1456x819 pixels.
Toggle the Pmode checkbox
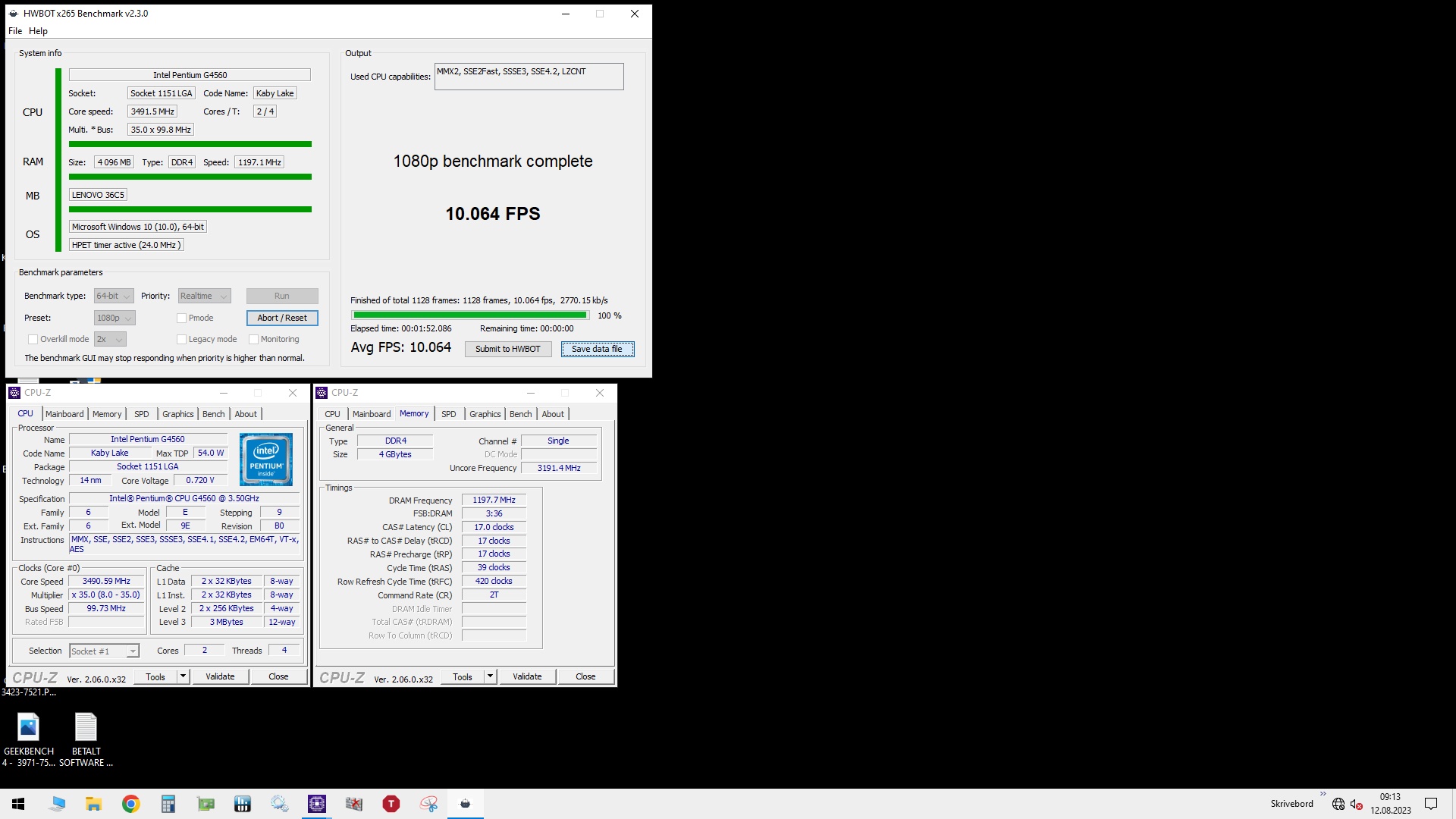tap(181, 318)
